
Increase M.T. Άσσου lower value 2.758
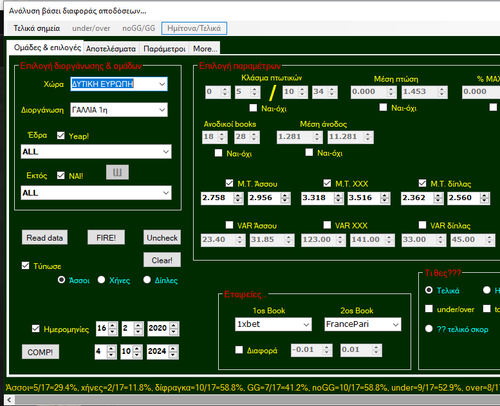tap(238, 195)
